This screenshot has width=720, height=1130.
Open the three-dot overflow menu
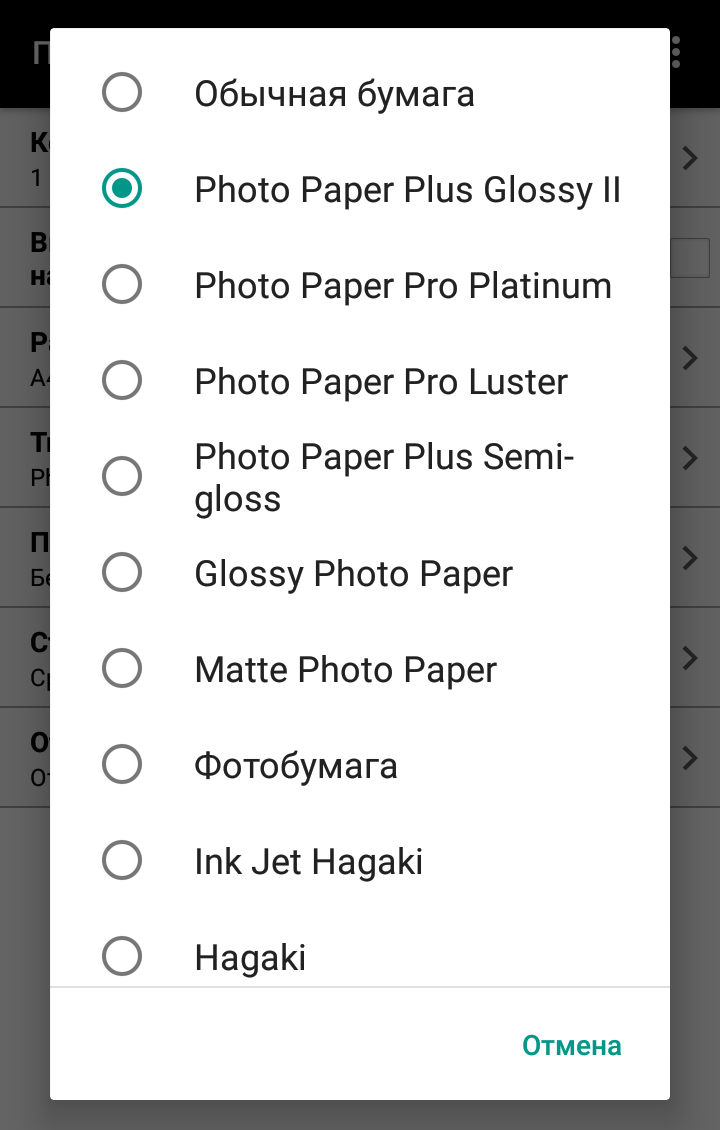pos(678,52)
